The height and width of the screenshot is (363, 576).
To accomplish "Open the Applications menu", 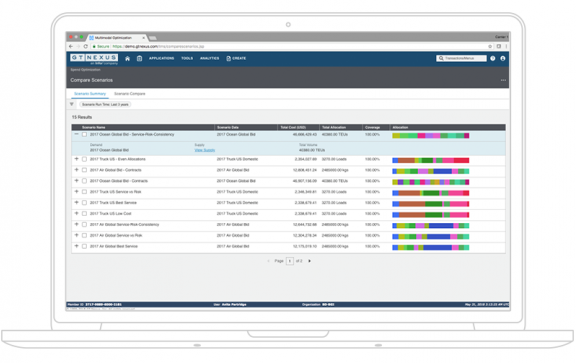I will [161, 58].
